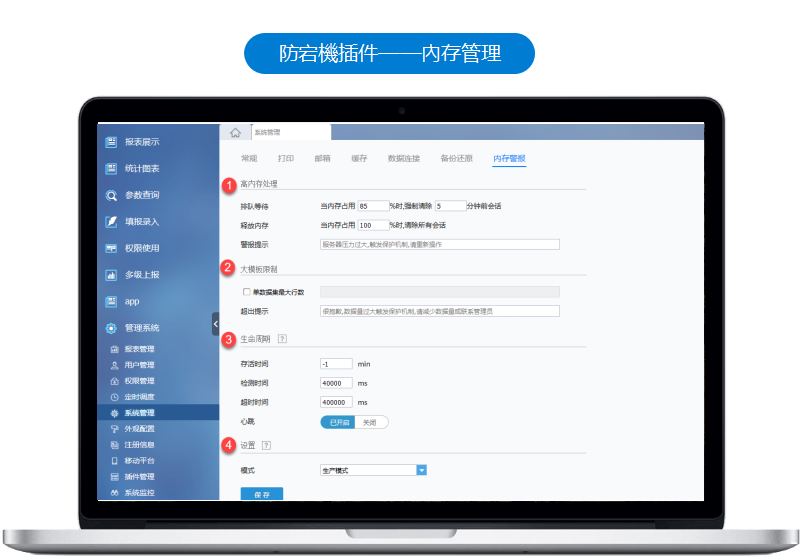Open the 移动平台 phone icon
This screenshot has width=803, height=558.
tap(115, 461)
